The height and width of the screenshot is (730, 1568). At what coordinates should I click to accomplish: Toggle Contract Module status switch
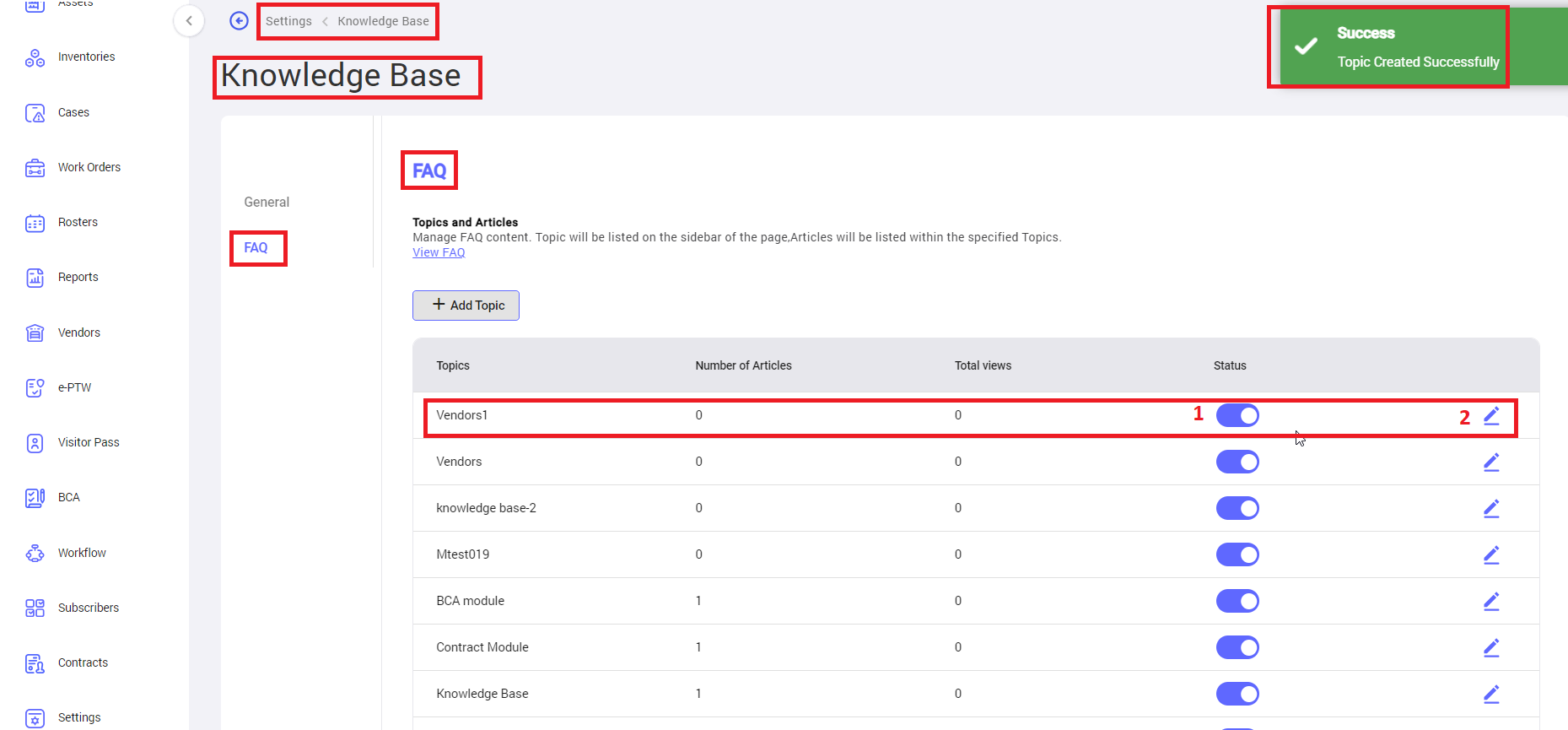(1237, 647)
